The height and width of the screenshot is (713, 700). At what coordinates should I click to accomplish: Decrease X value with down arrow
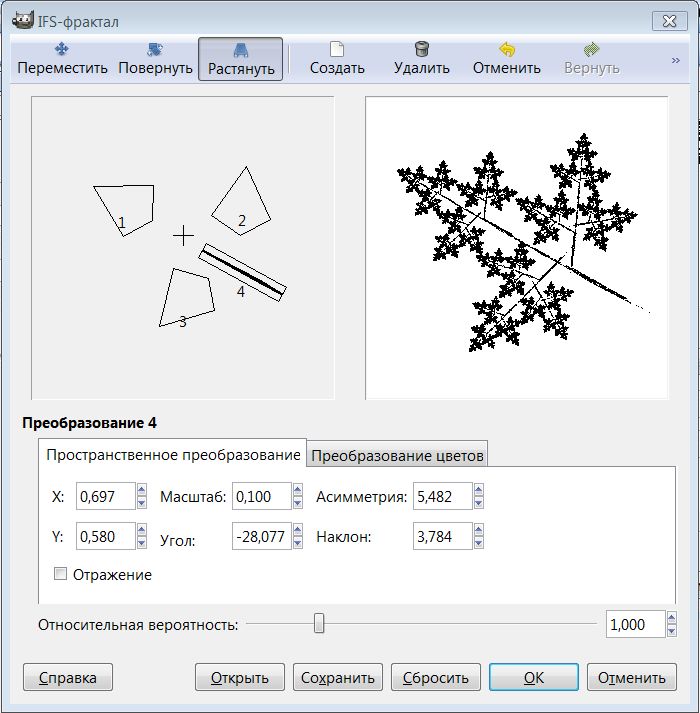pyautogui.click(x=141, y=502)
